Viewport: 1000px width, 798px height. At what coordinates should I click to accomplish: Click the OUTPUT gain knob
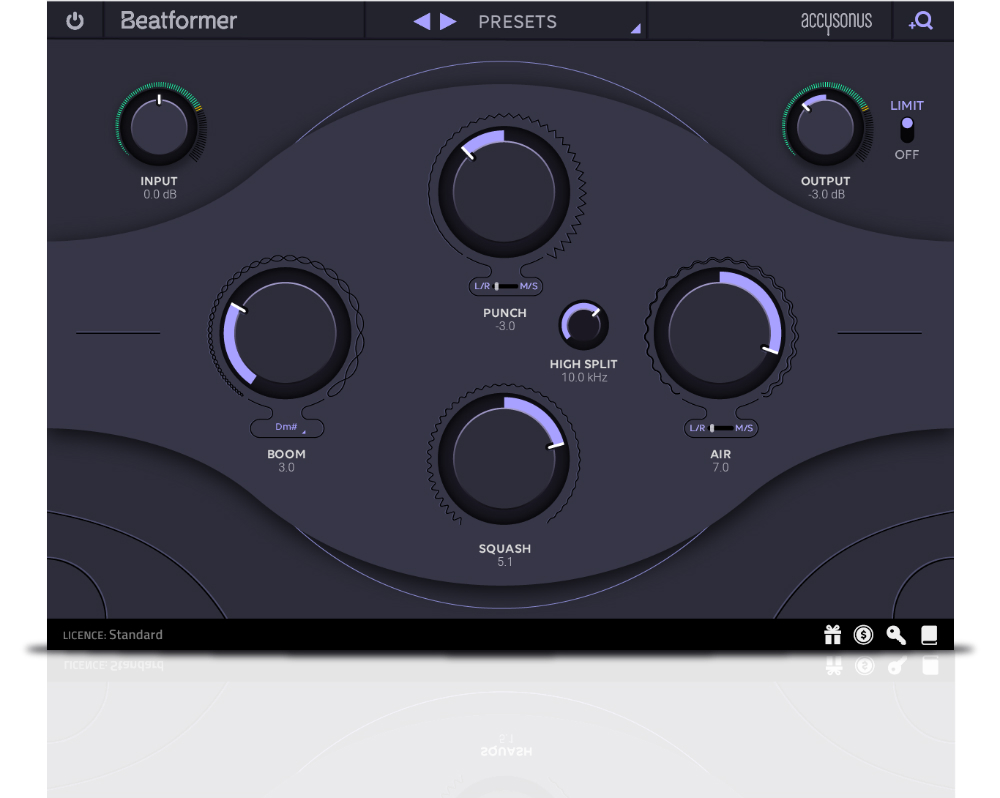point(826,127)
